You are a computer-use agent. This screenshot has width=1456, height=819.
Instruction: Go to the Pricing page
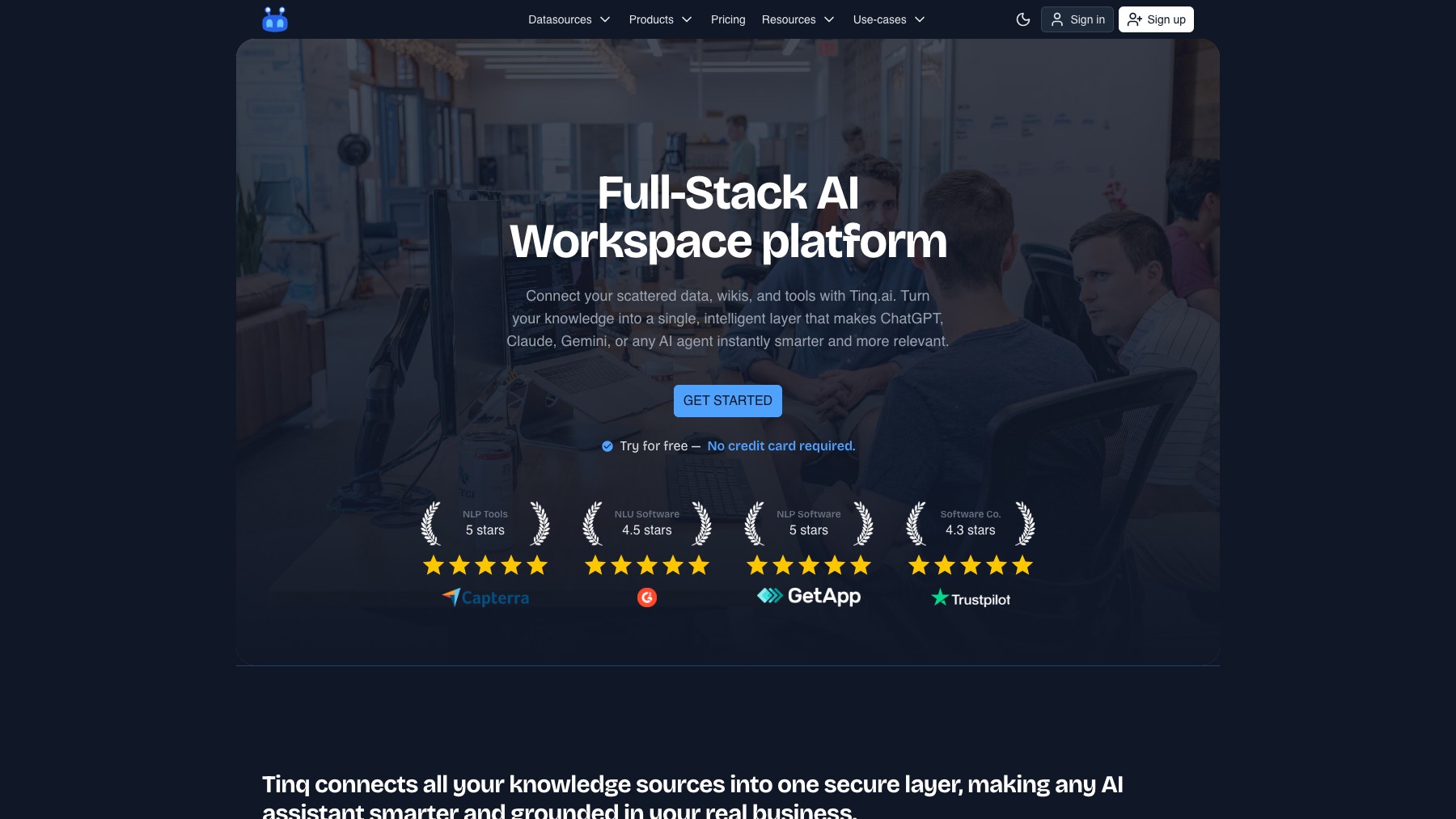point(728,19)
